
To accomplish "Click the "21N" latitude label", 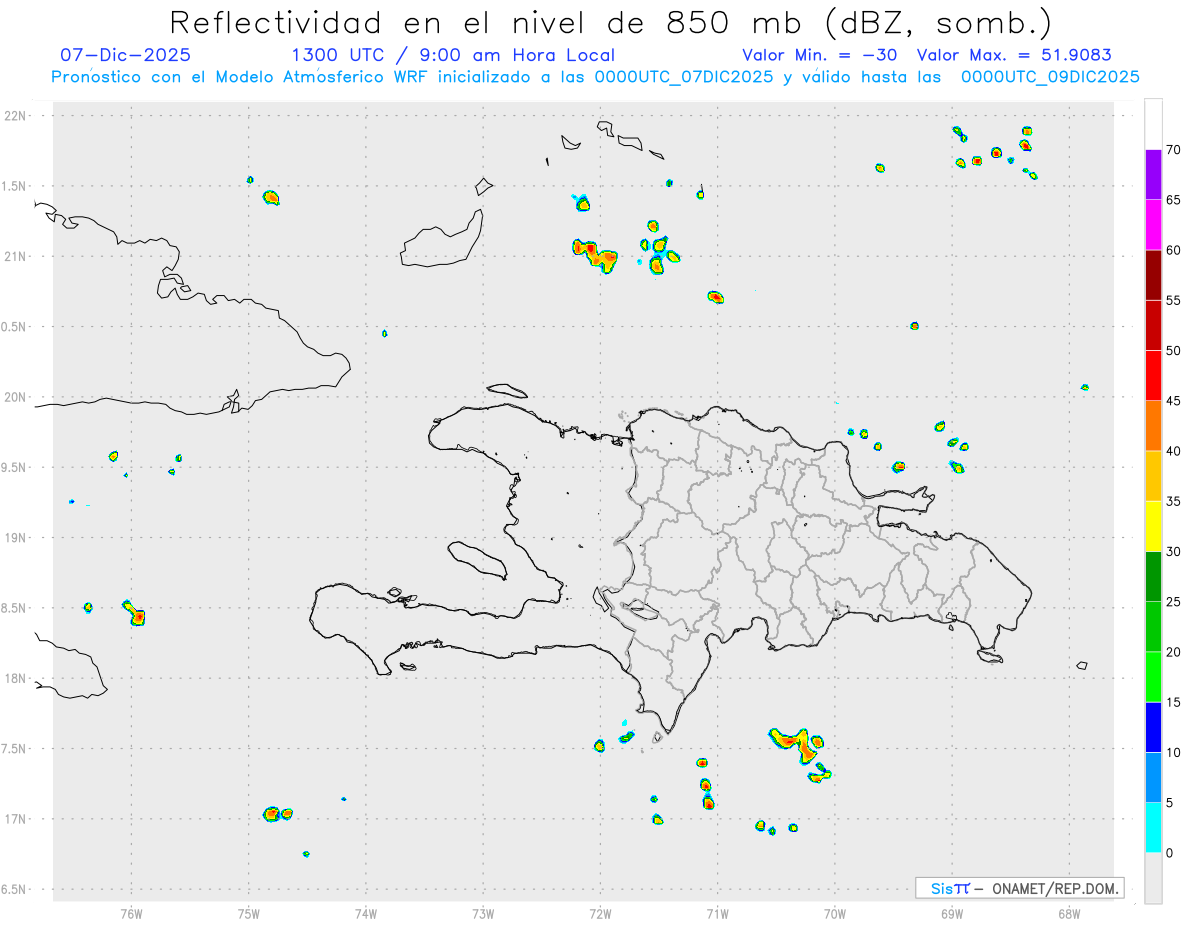I will [x=17, y=256].
